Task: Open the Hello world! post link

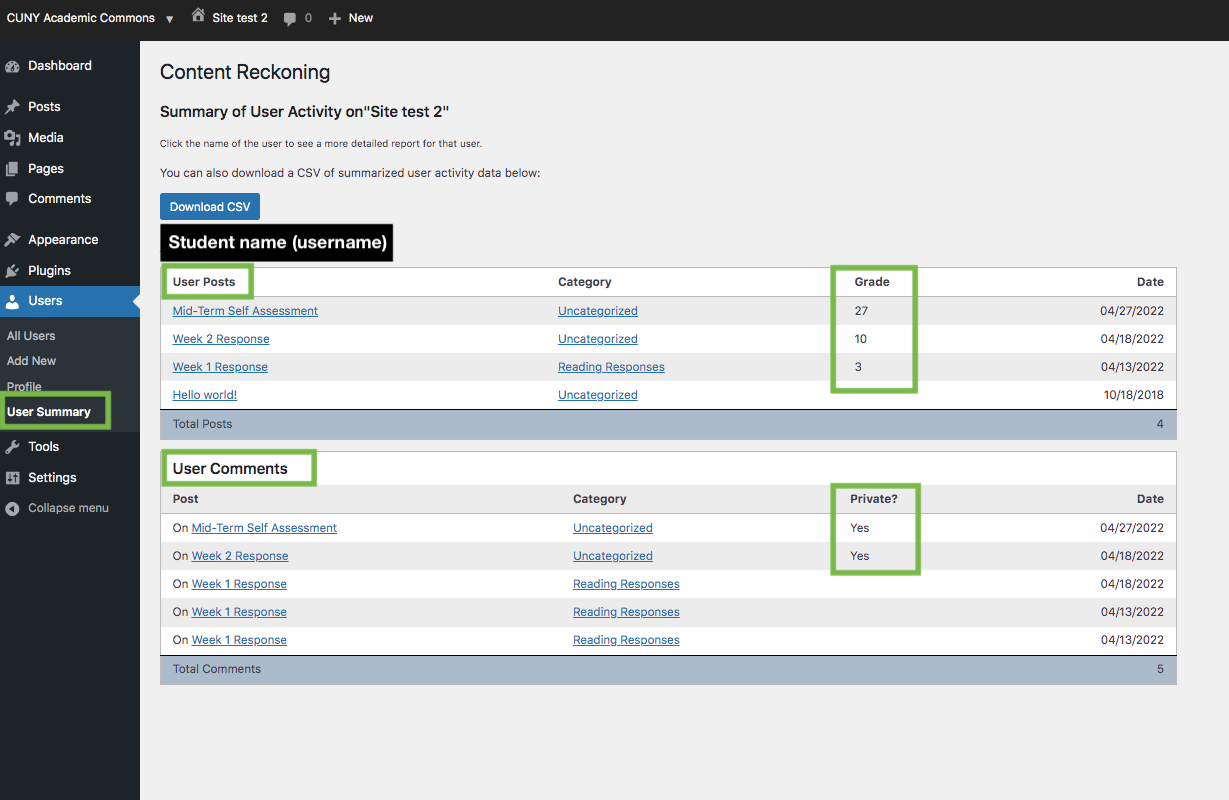Action: [x=205, y=395]
